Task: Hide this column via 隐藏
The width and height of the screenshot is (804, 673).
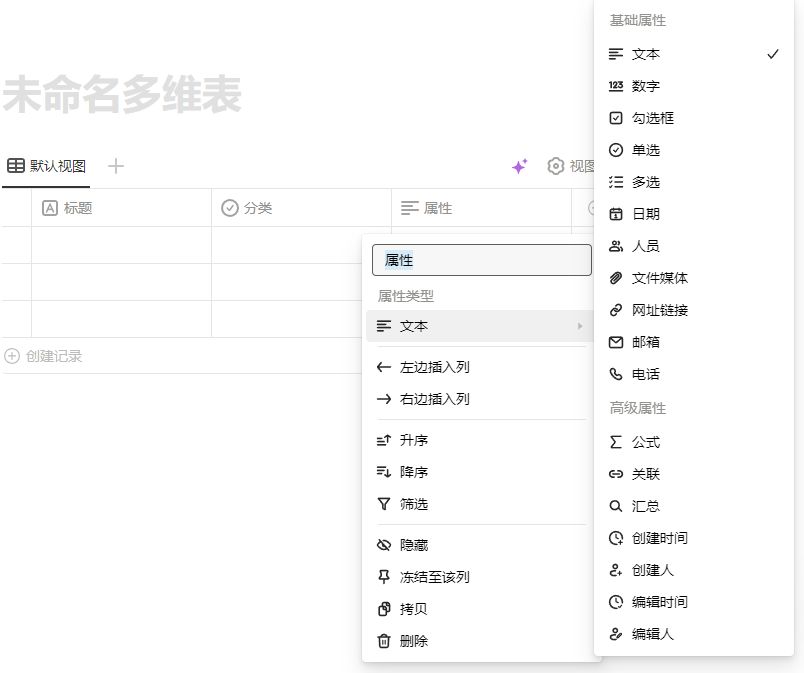Action: [x=414, y=545]
